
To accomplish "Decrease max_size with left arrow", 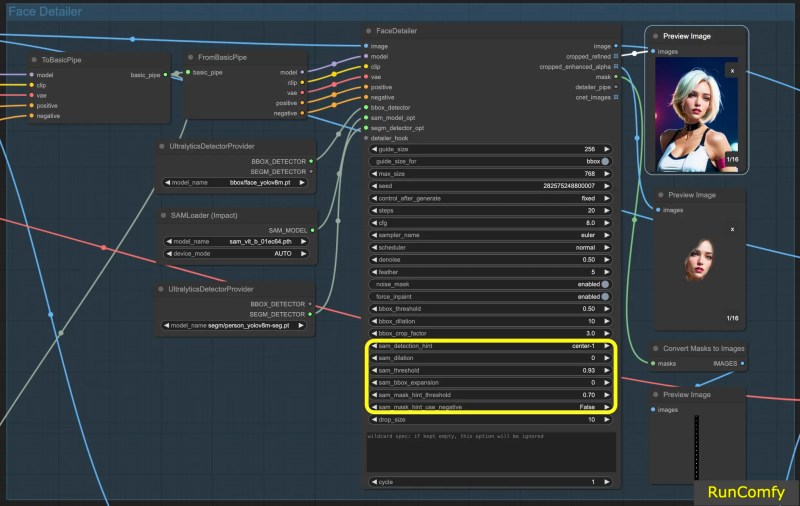I will [x=374, y=174].
